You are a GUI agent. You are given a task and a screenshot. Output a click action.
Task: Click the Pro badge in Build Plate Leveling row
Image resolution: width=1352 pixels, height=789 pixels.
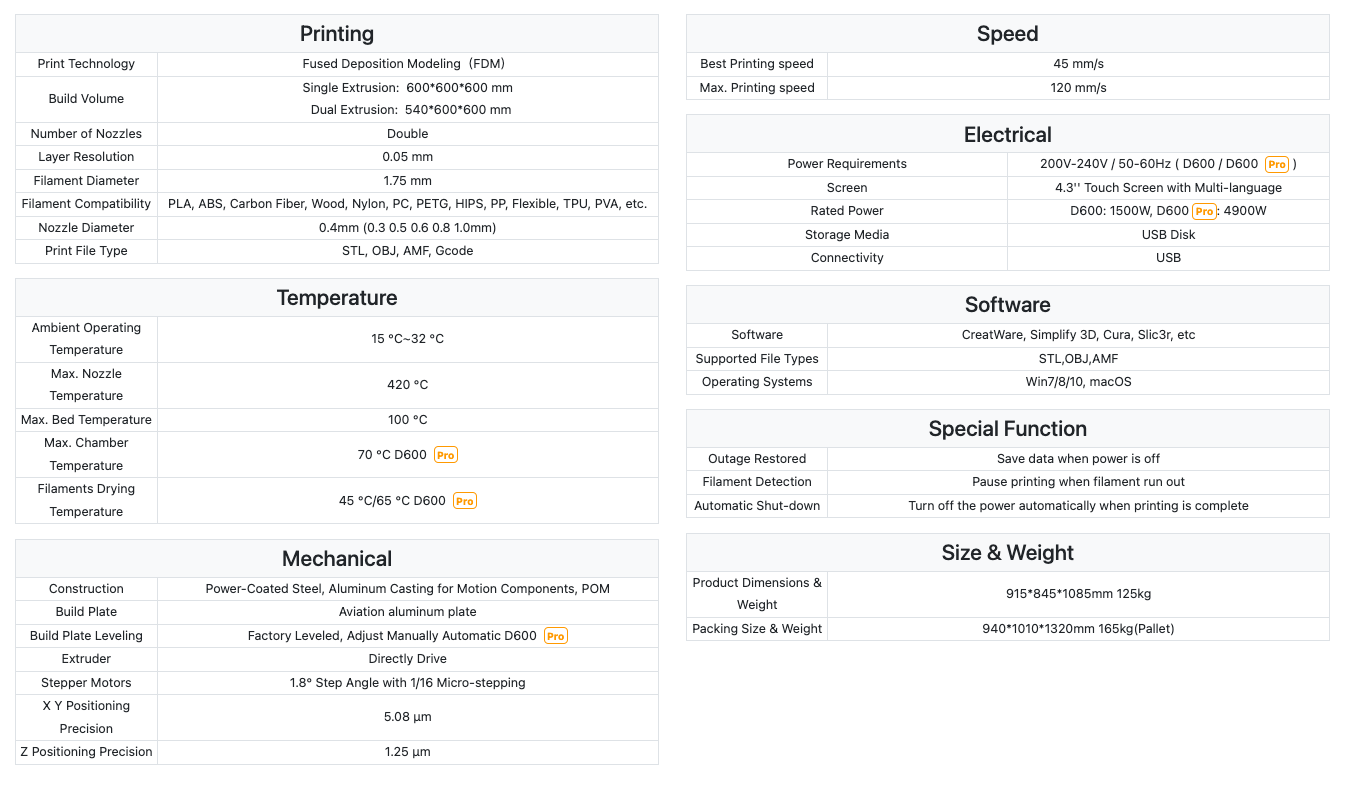pyautogui.click(x=556, y=636)
